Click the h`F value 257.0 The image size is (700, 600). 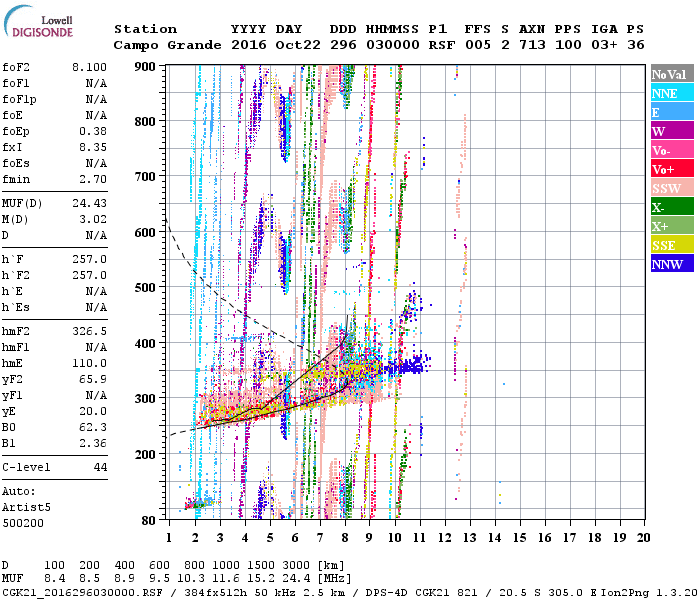[89, 259]
